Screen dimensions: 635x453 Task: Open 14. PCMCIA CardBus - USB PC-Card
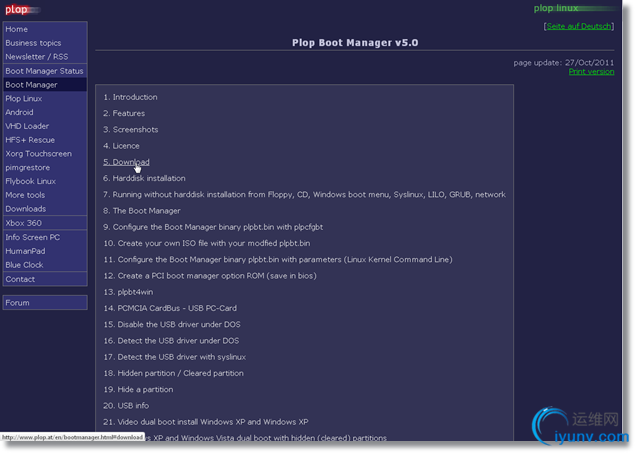click(170, 308)
